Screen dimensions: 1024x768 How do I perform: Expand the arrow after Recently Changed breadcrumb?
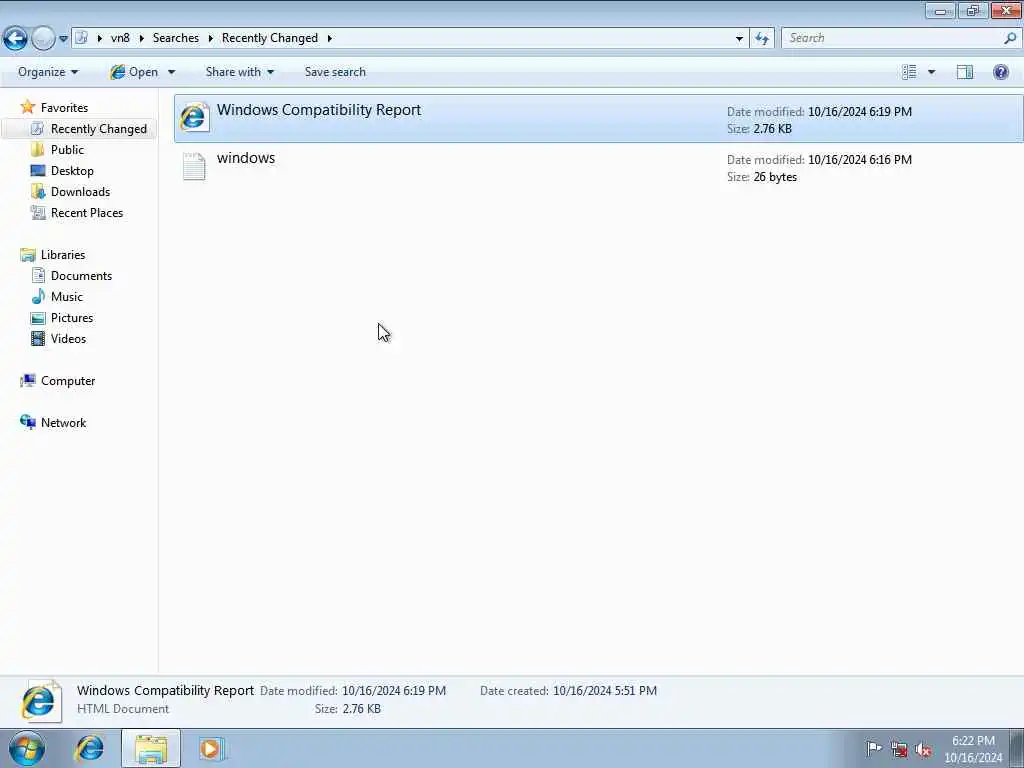point(330,38)
